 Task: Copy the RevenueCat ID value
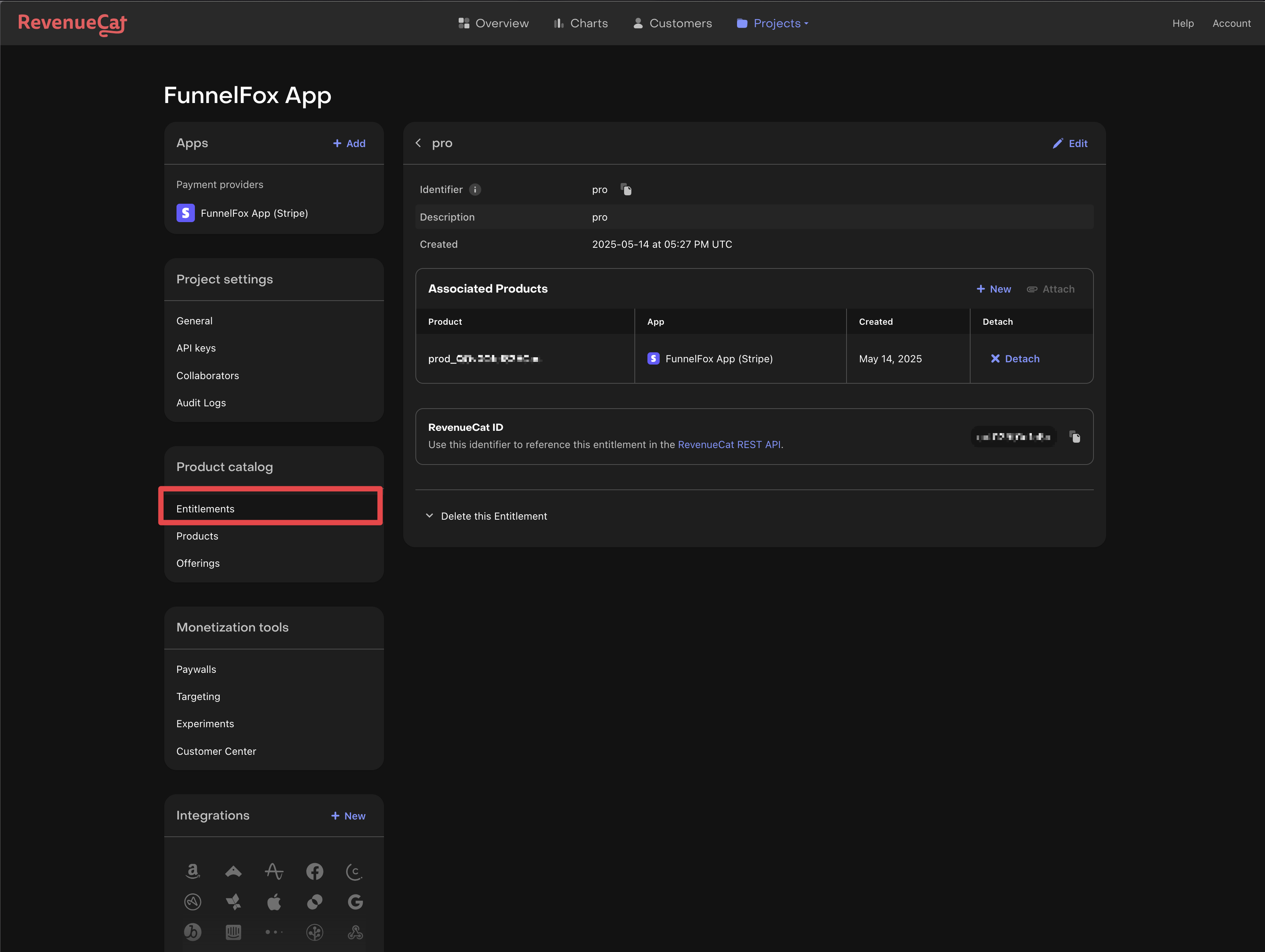[1075, 437]
